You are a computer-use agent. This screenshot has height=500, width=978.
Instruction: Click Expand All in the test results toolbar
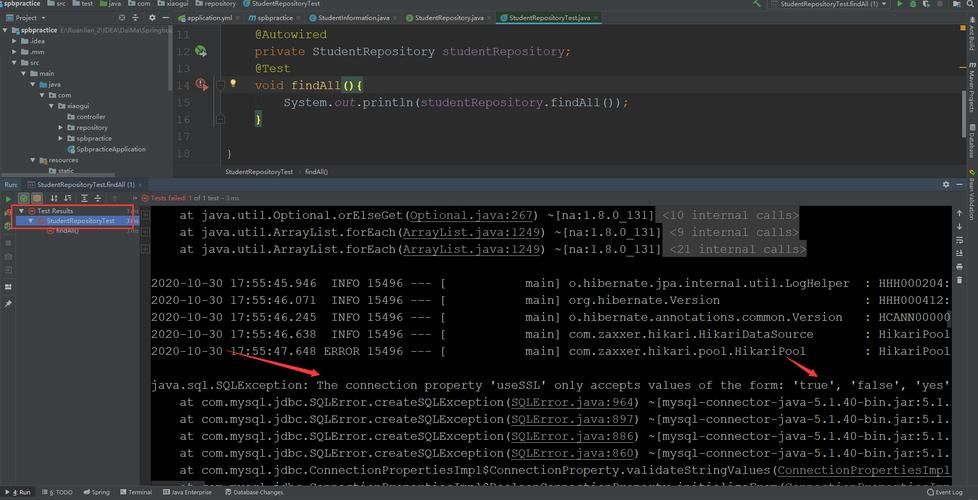[85, 198]
